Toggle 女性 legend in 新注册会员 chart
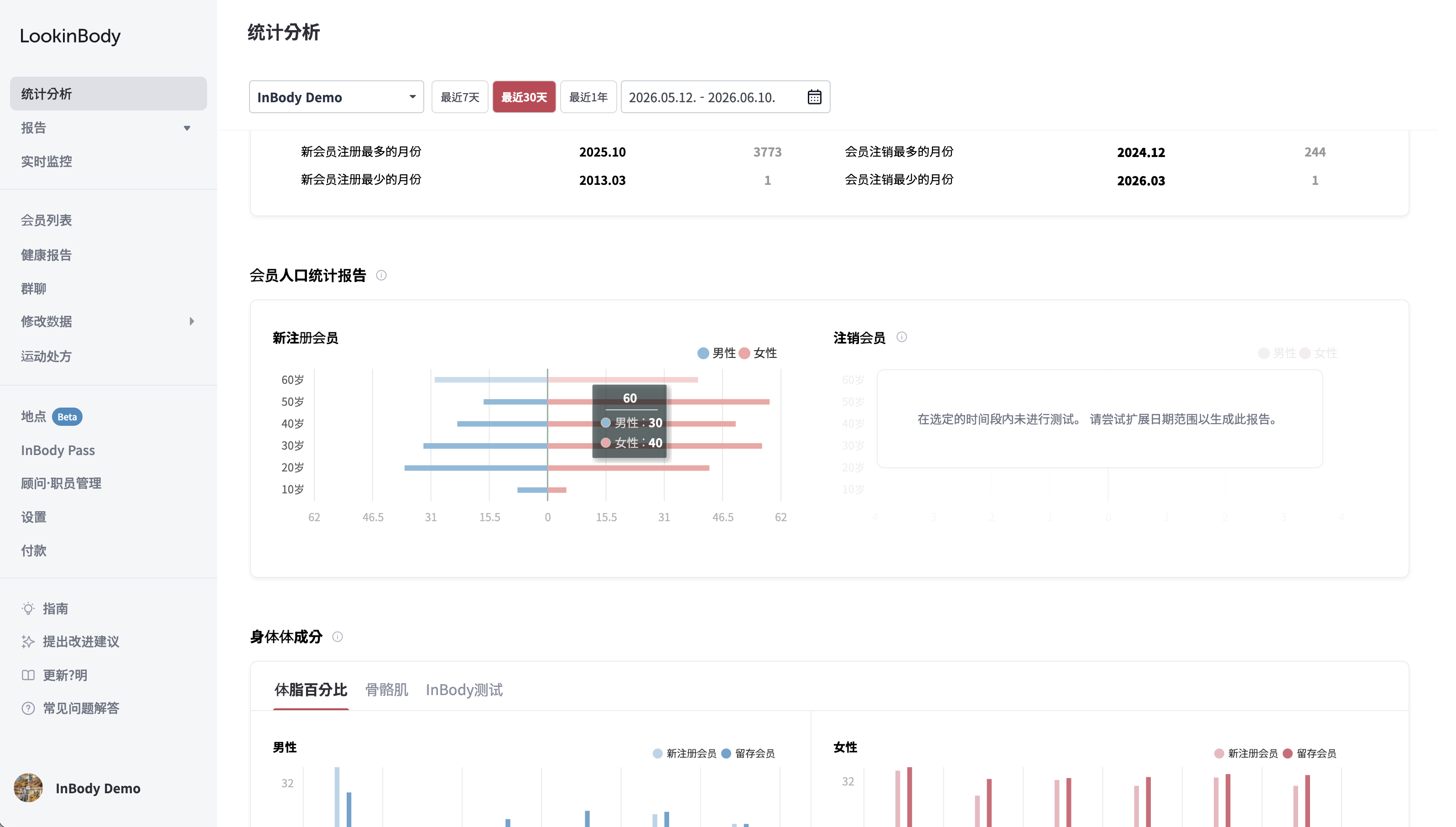This screenshot has width=1456, height=827. (758, 353)
